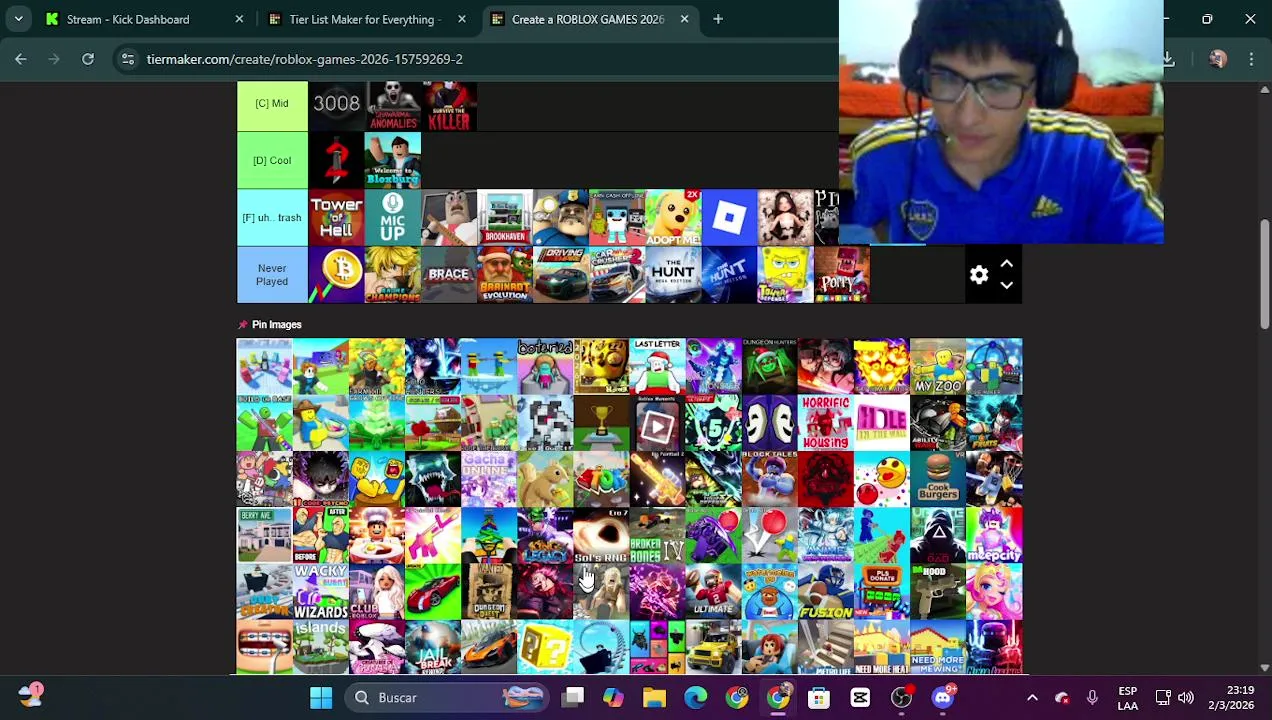Image resolution: width=1272 pixels, height=720 pixels.
Task: Select the Fusion football thumbnail
Action: [x=826, y=591]
